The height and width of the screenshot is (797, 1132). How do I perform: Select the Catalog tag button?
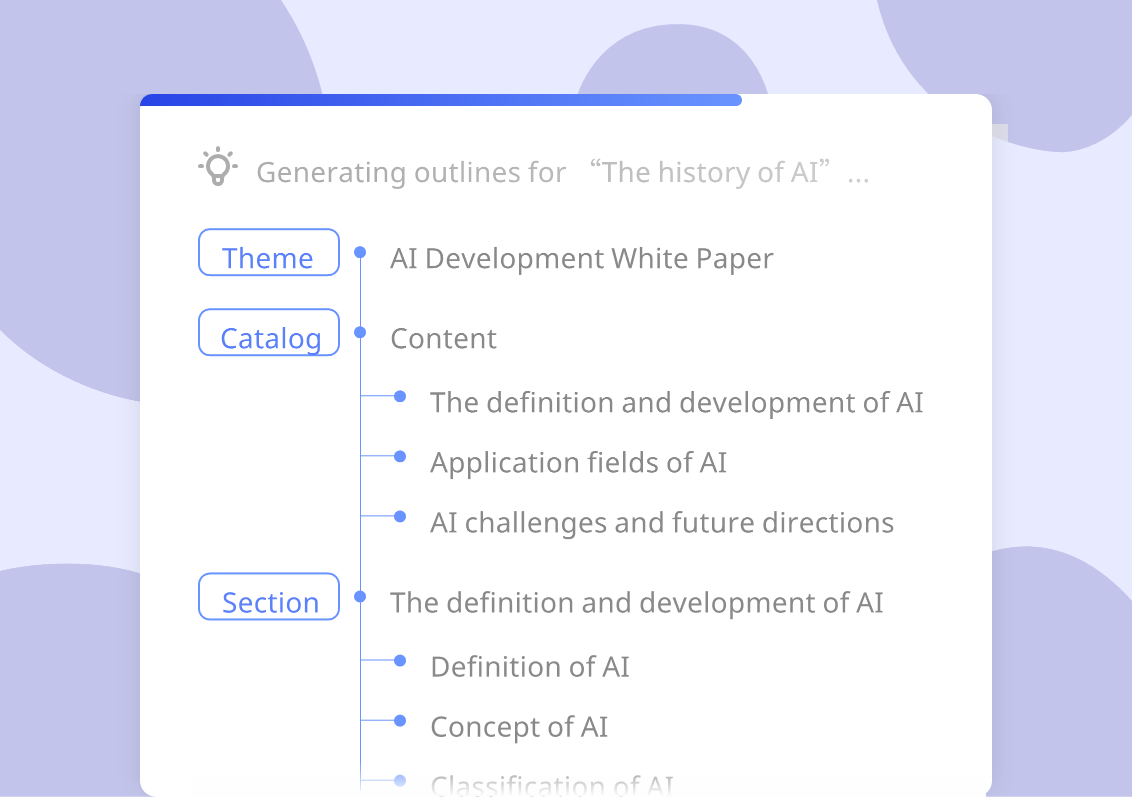click(x=269, y=333)
